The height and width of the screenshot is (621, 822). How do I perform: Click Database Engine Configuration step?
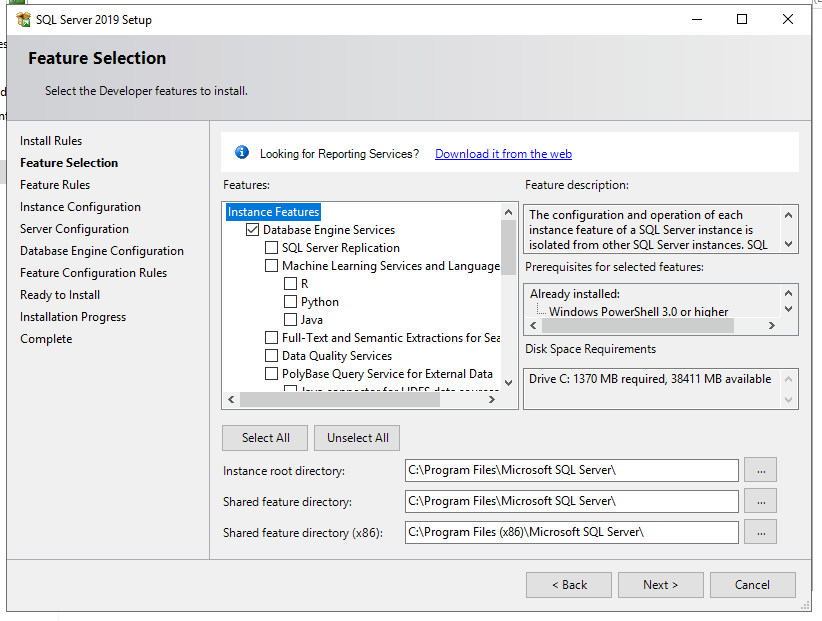102,251
